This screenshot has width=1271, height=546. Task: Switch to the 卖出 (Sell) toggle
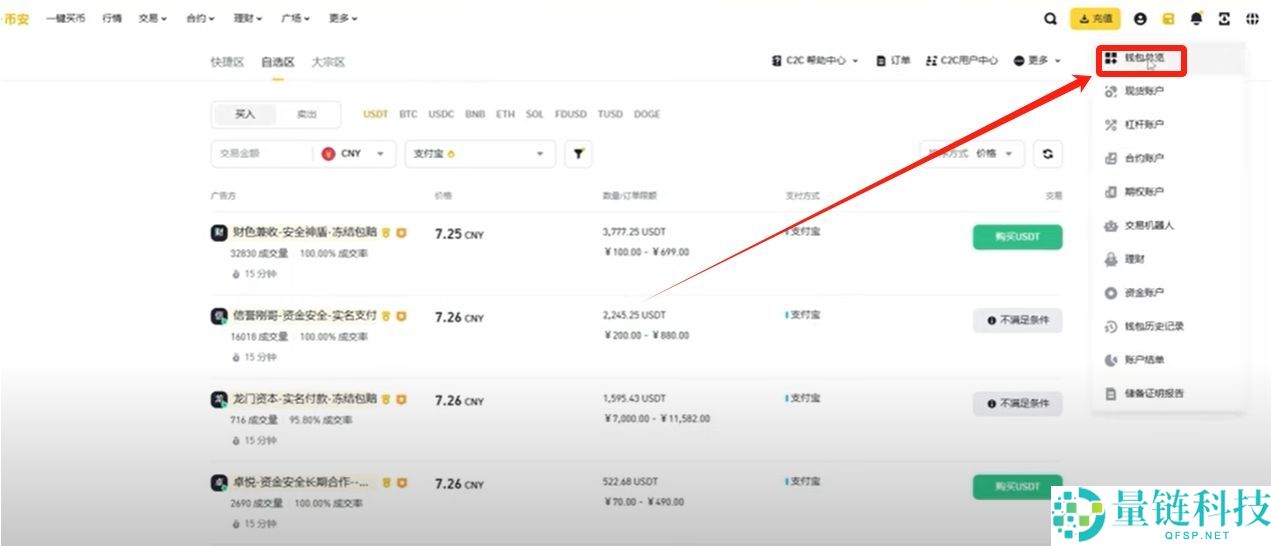(306, 114)
